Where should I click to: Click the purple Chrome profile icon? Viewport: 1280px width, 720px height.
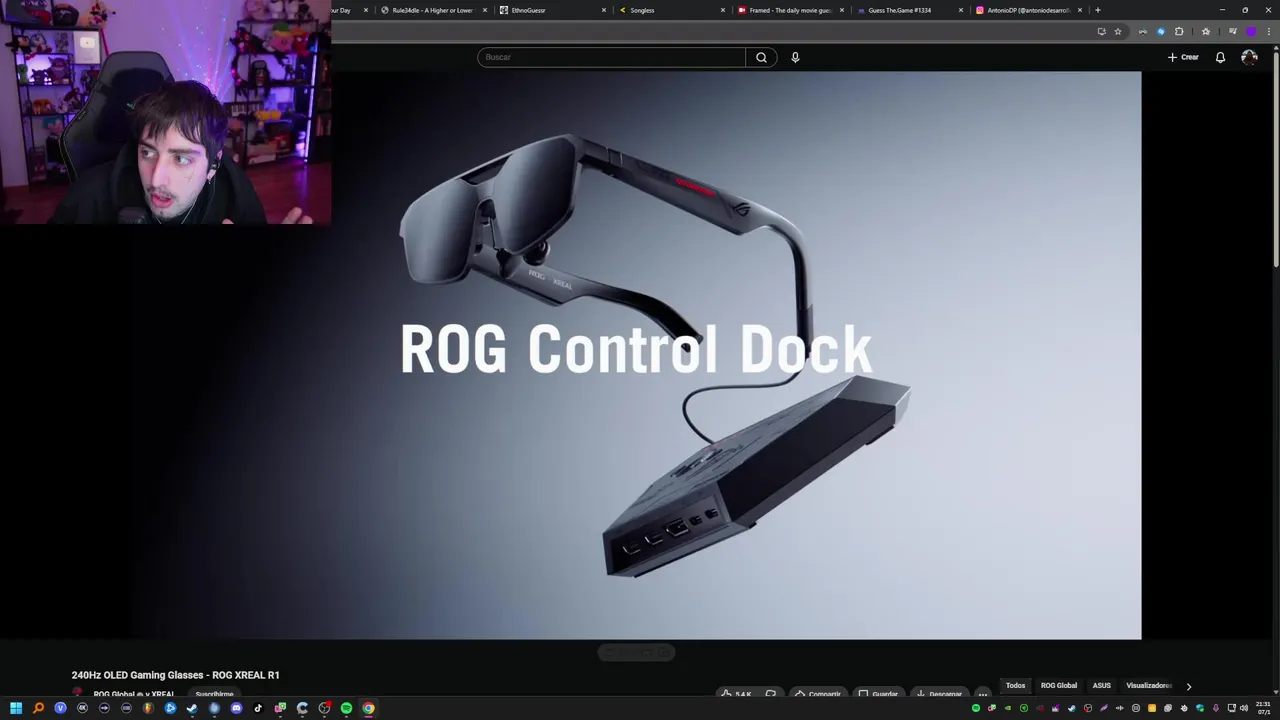click(x=1251, y=31)
